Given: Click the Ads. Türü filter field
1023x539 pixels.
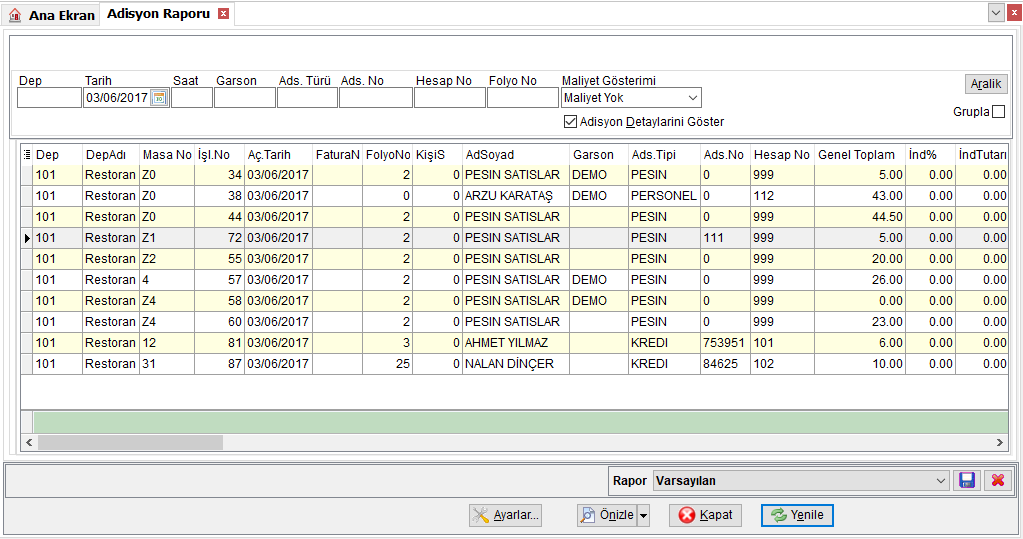Looking at the screenshot, I should click(307, 98).
